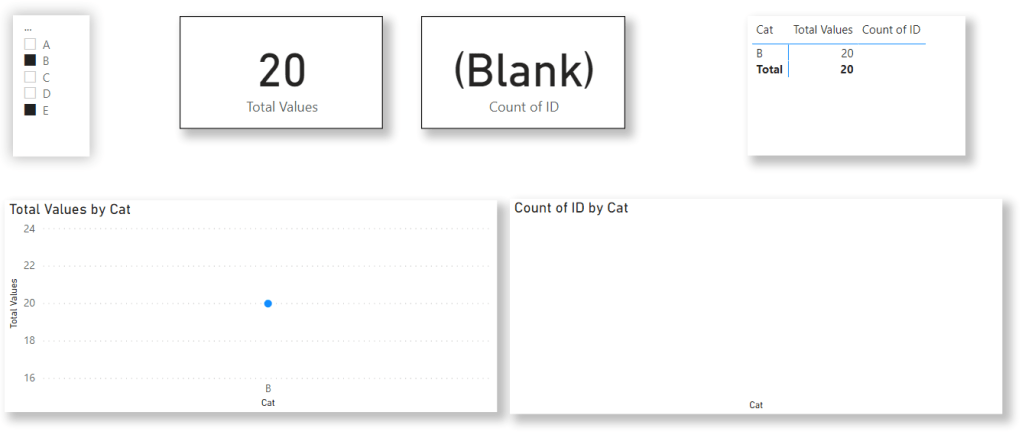The image size is (1022, 438).
Task: Click Count of ID table column header
Action: [x=890, y=30]
